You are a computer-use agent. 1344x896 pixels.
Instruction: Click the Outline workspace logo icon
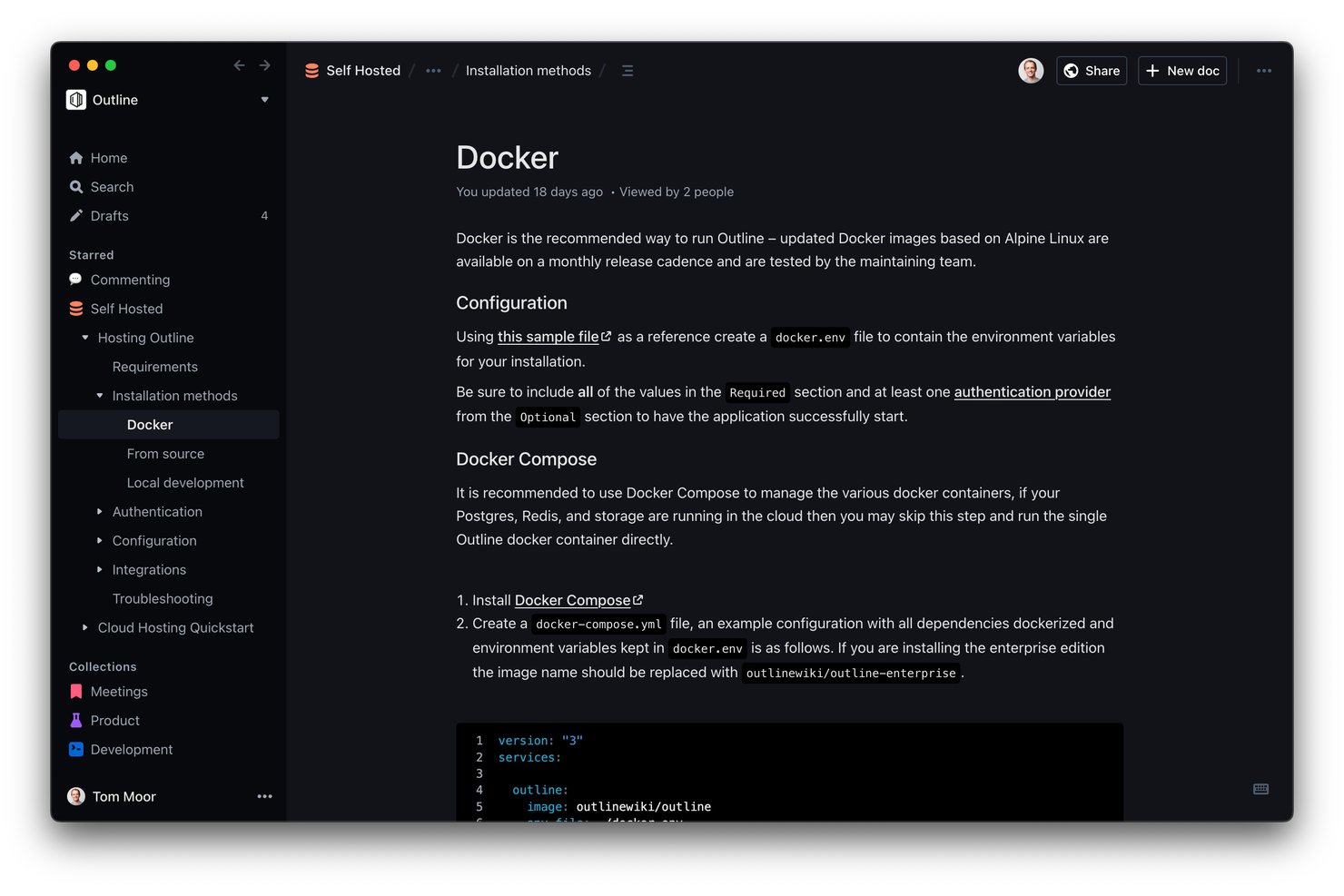pos(76,100)
